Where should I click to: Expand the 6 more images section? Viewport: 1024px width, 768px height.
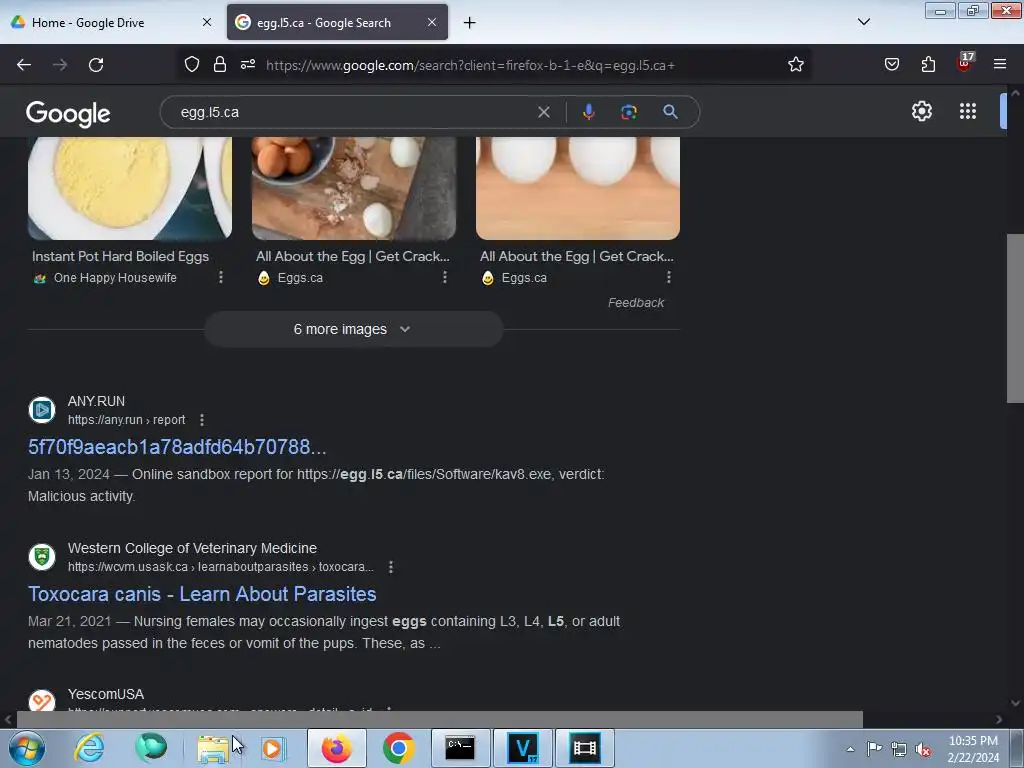[353, 329]
